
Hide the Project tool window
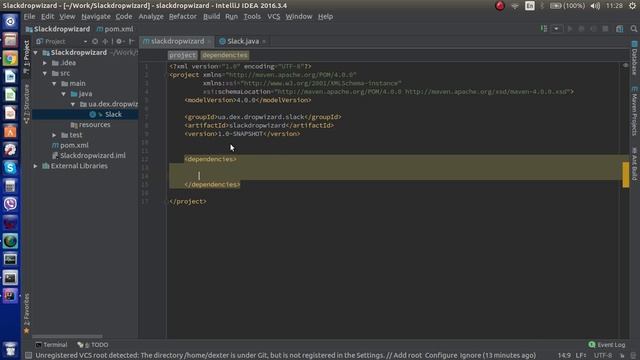tap(131, 42)
